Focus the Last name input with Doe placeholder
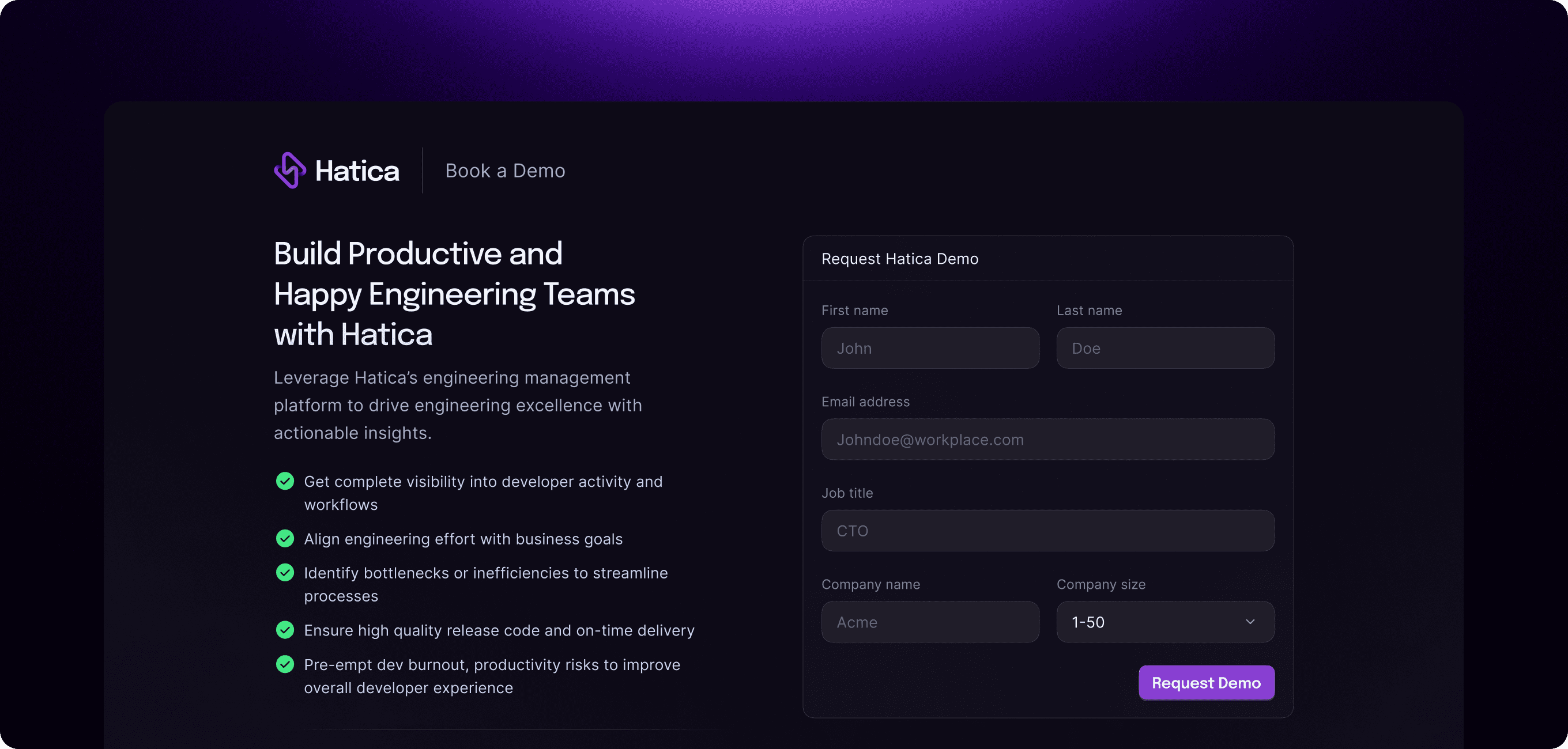Image resolution: width=1568 pixels, height=749 pixels. click(1164, 348)
